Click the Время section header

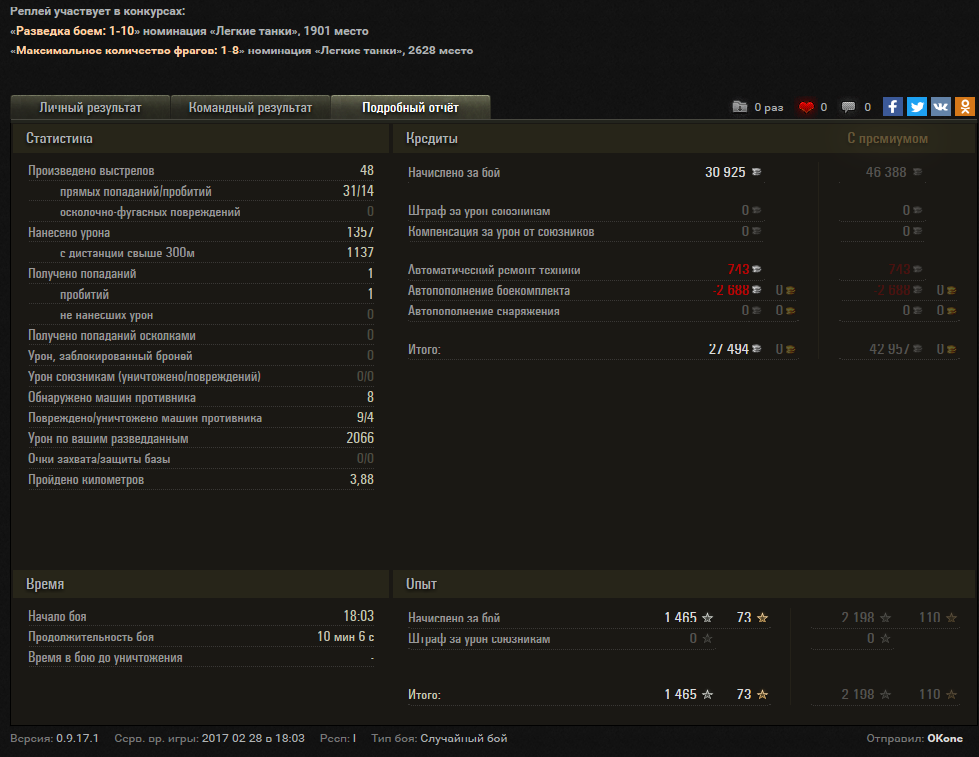tap(45, 583)
